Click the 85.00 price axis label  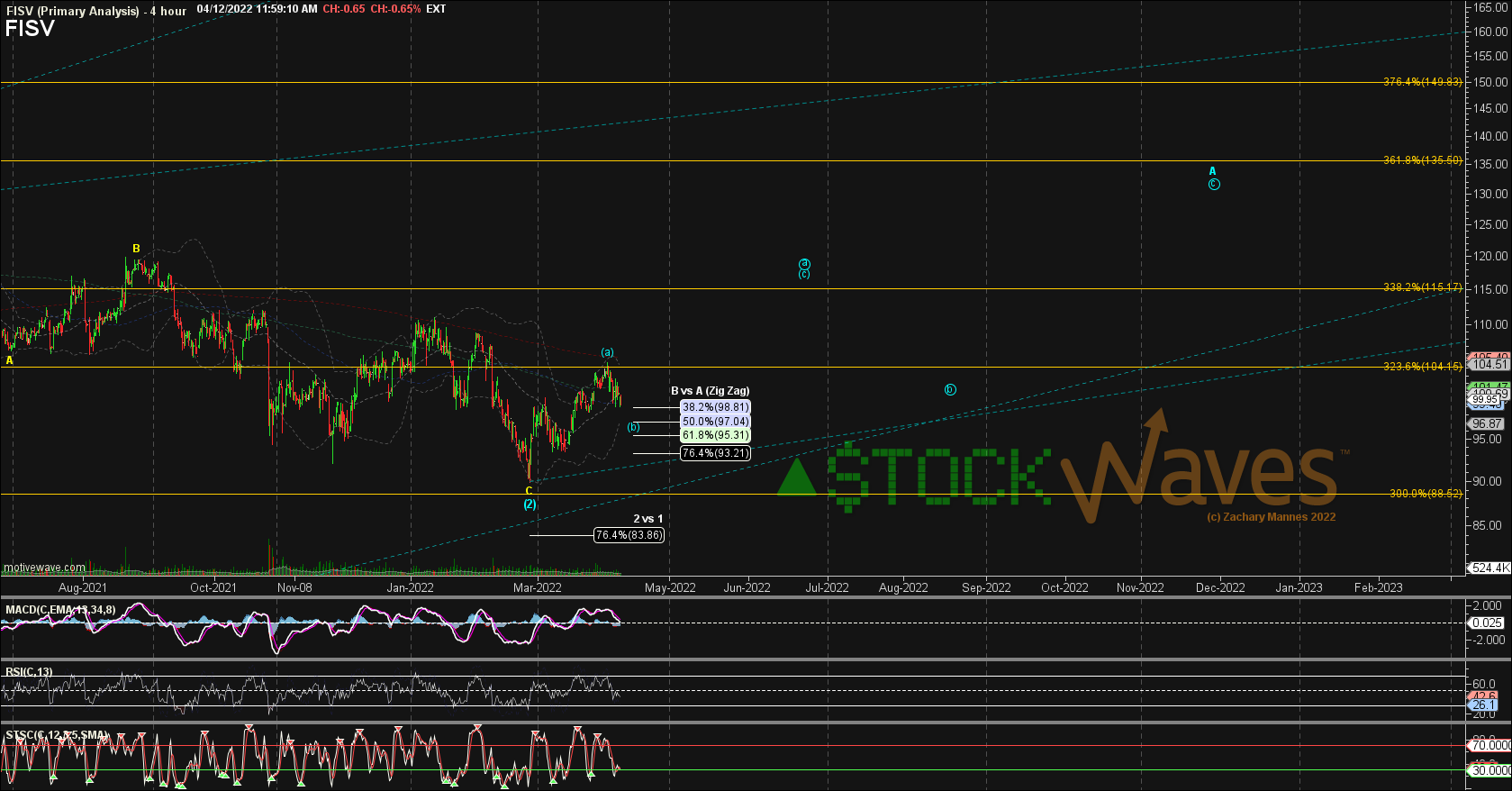(1488, 525)
